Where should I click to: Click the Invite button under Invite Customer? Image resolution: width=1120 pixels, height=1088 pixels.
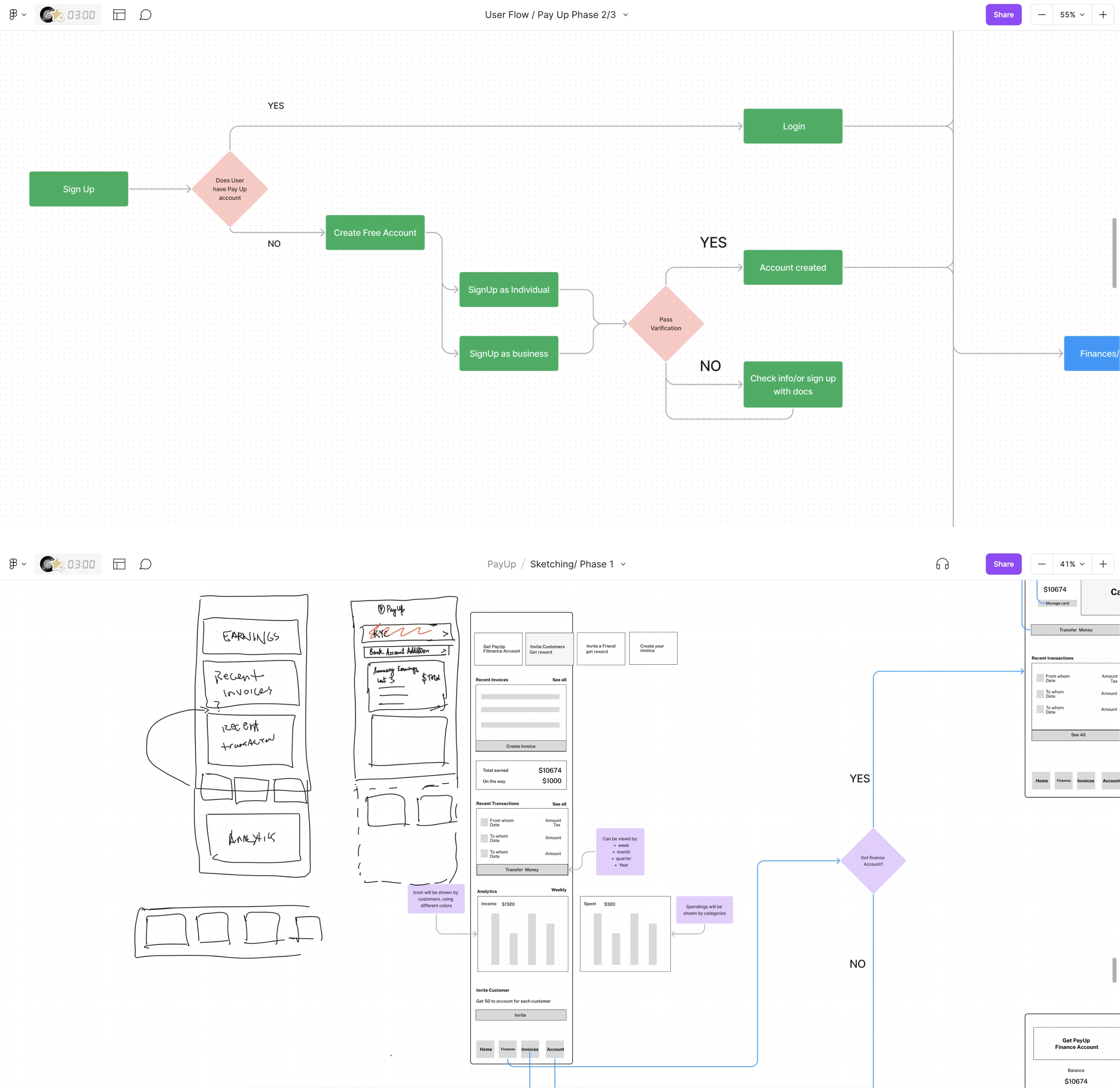tap(521, 1015)
